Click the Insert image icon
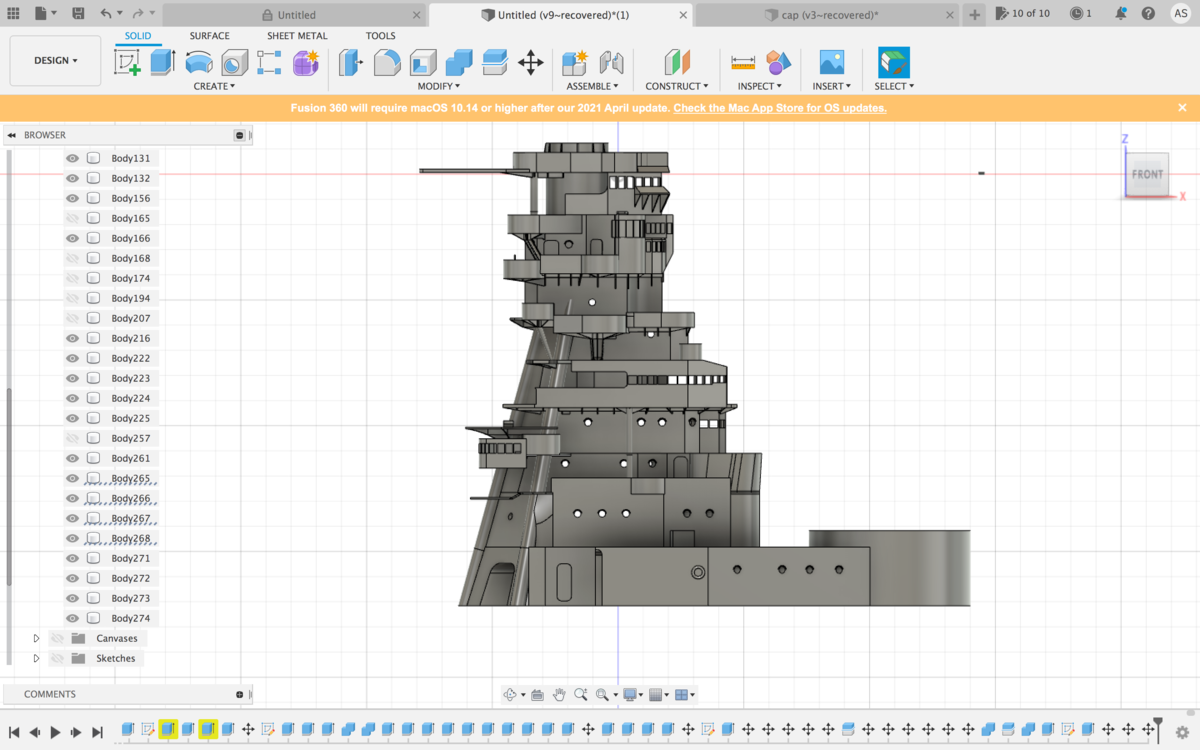This screenshot has height=750, width=1200. tap(831, 63)
